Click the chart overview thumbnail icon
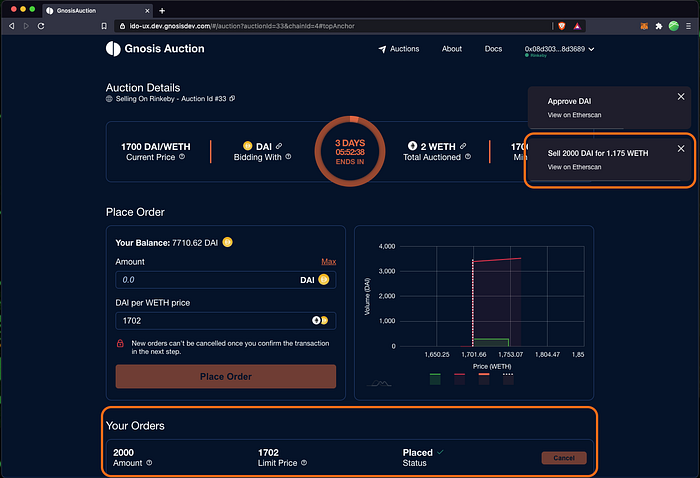The width and height of the screenshot is (700, 478). click(379, 383)
